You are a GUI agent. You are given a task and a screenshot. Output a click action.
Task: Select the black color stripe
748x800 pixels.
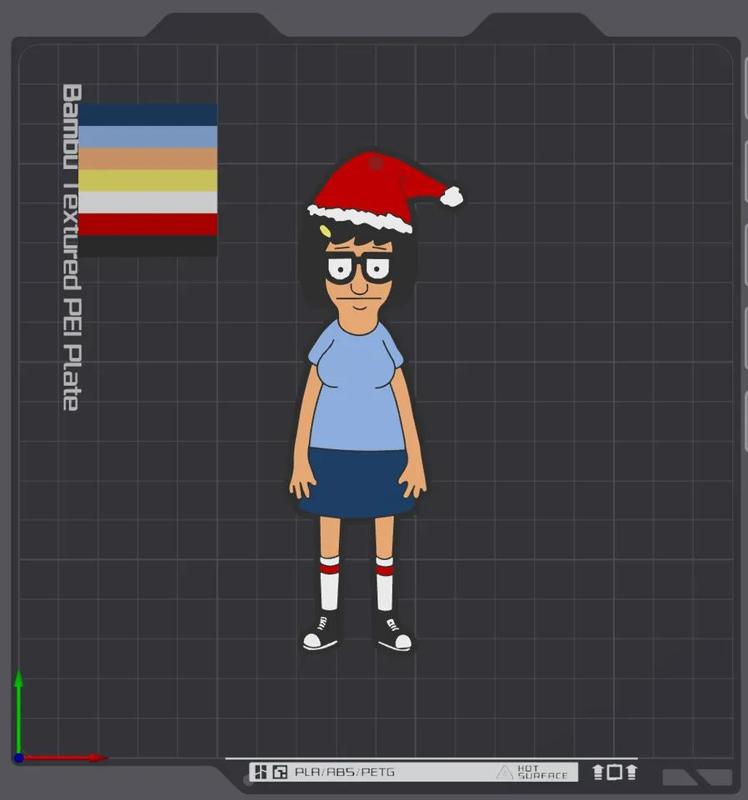point(148,246)
